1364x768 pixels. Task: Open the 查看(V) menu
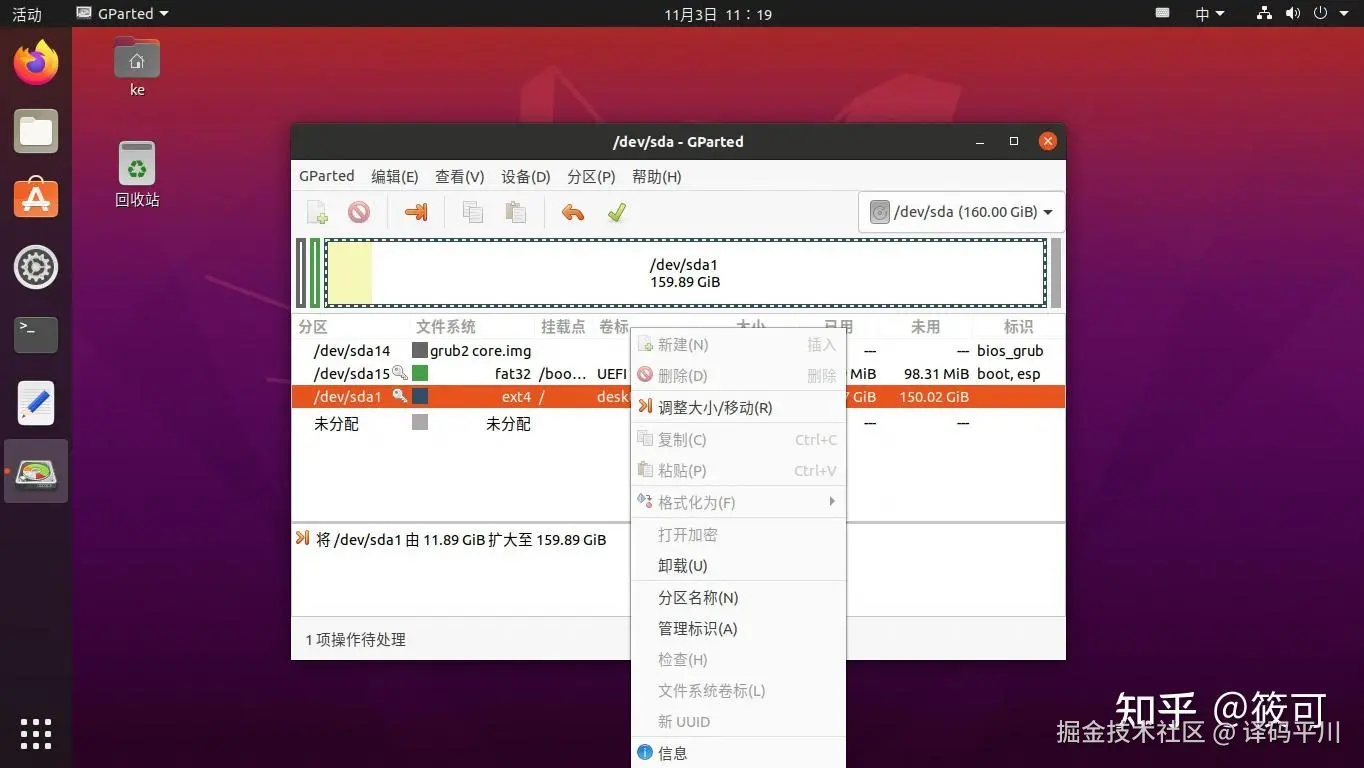460,176
